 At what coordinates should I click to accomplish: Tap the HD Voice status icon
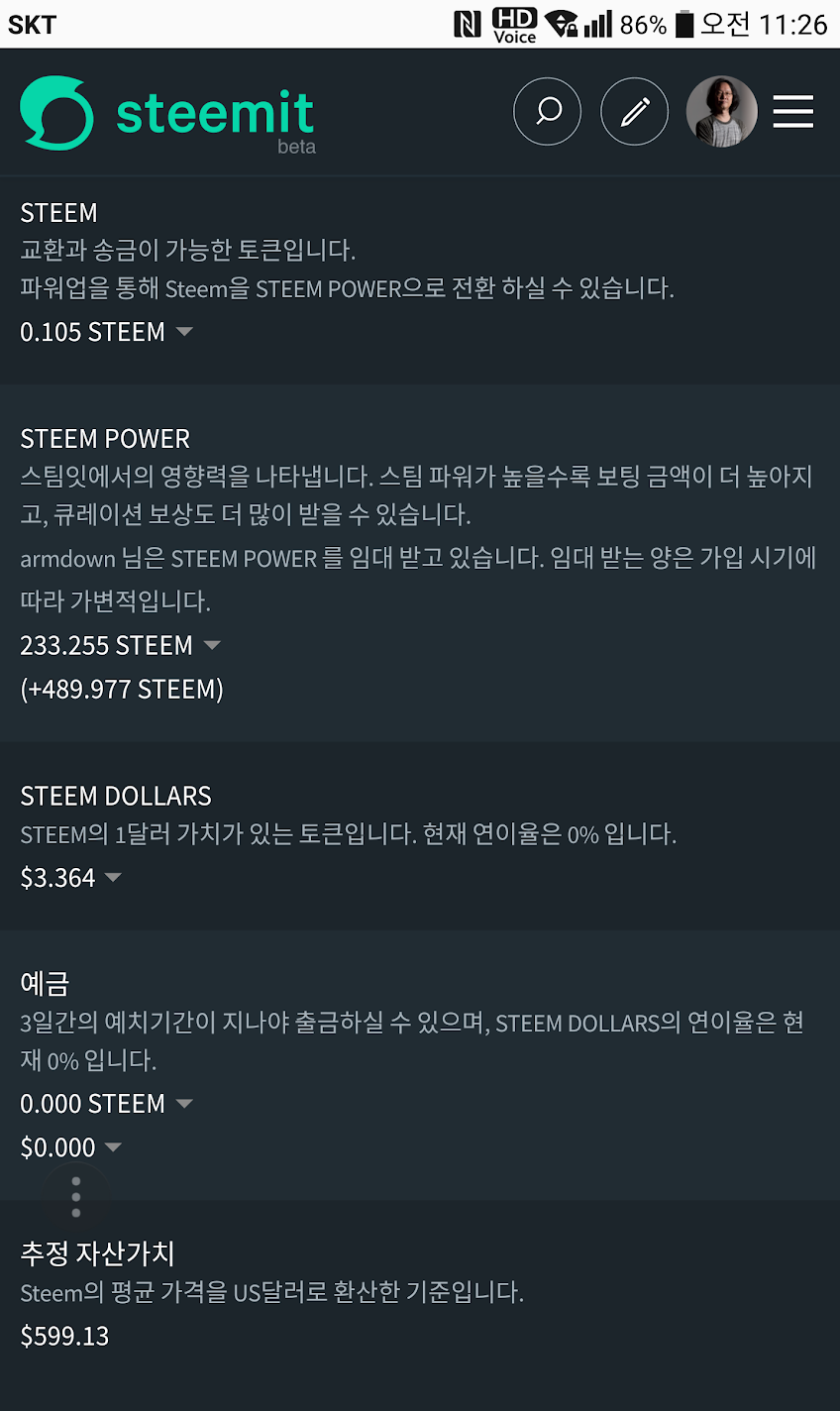514,25
